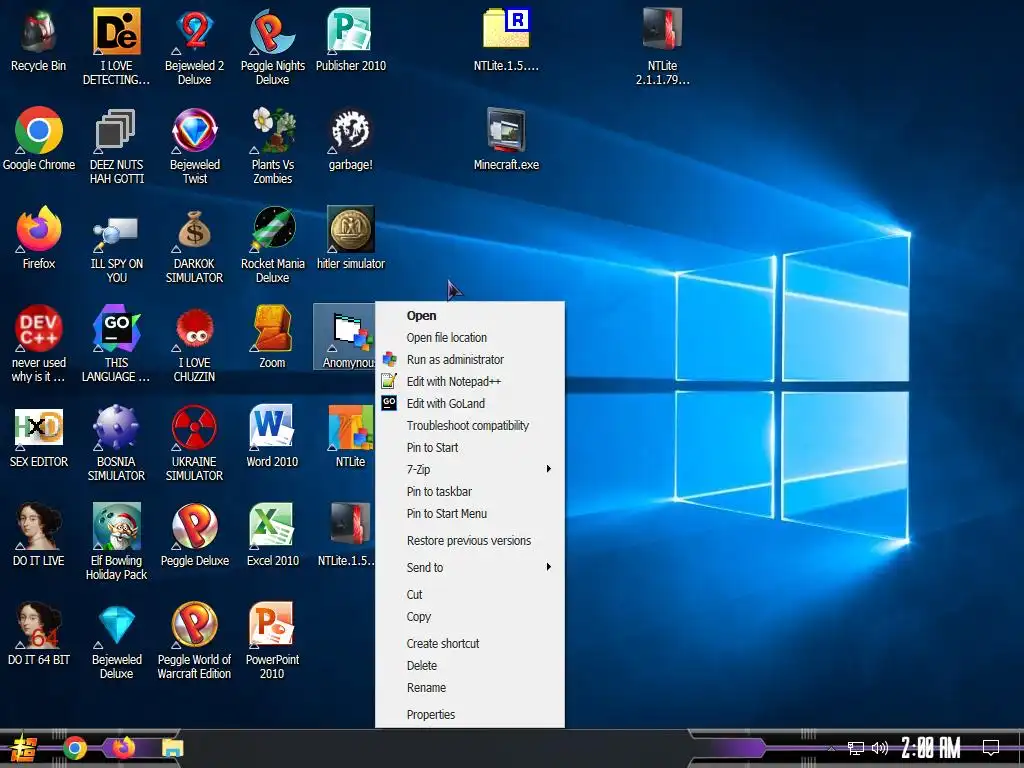Image resolution: width=1024 pixels, height=768 pixels.
Task: Choose Edit with Notepad++
Action: (x=470, y=381)
